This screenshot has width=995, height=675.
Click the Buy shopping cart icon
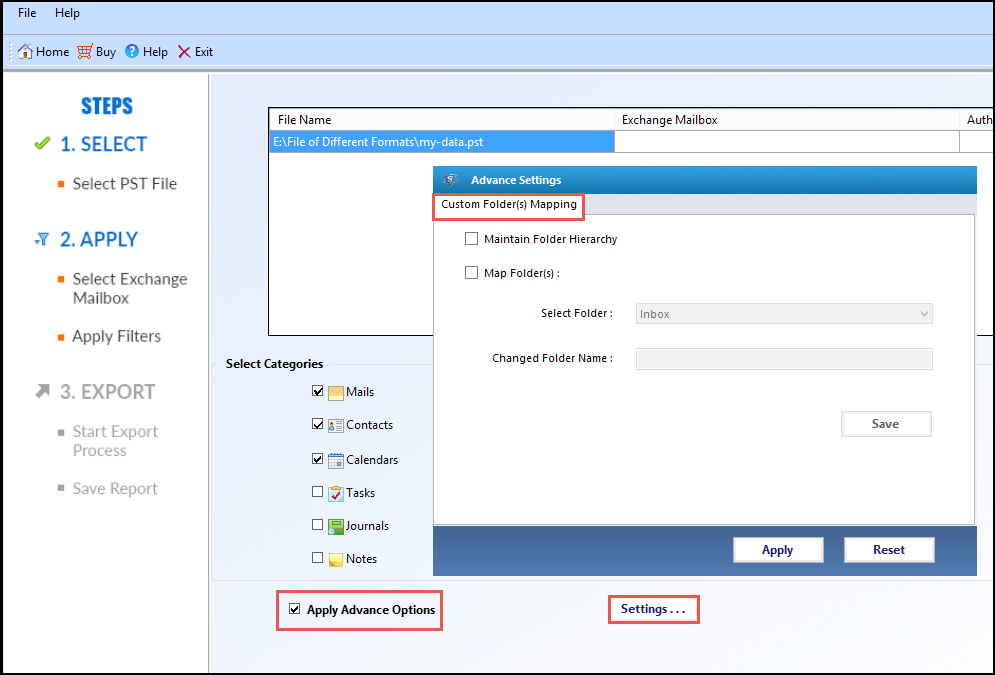84,51
